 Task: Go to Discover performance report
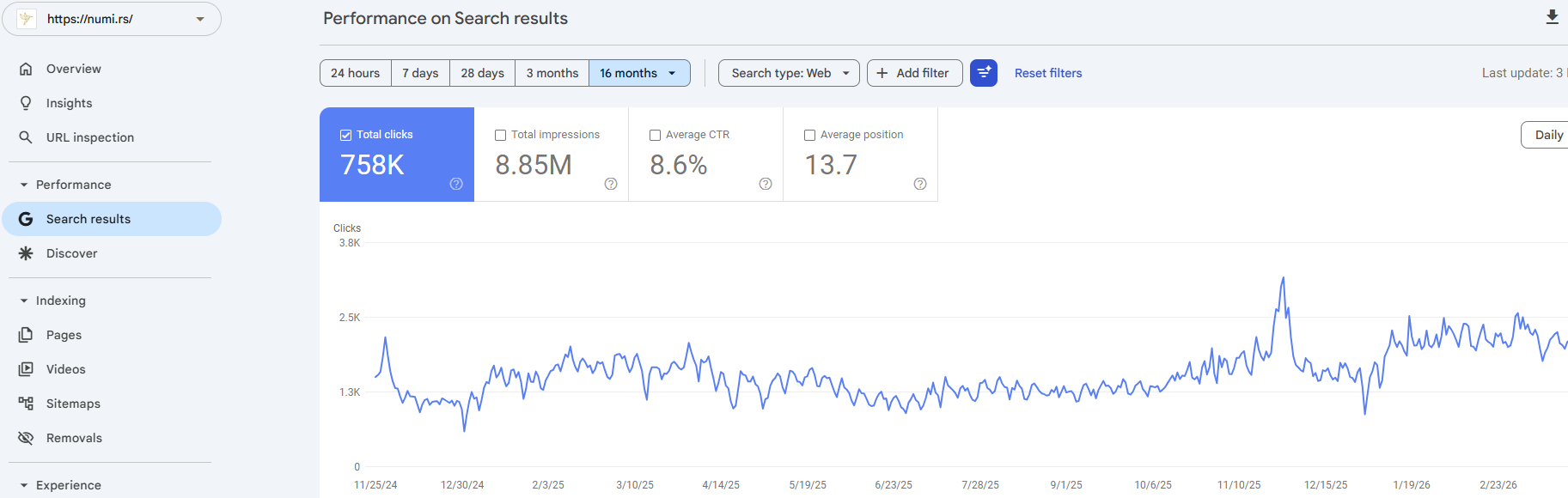pyautogui.click(x=71, y=253)
